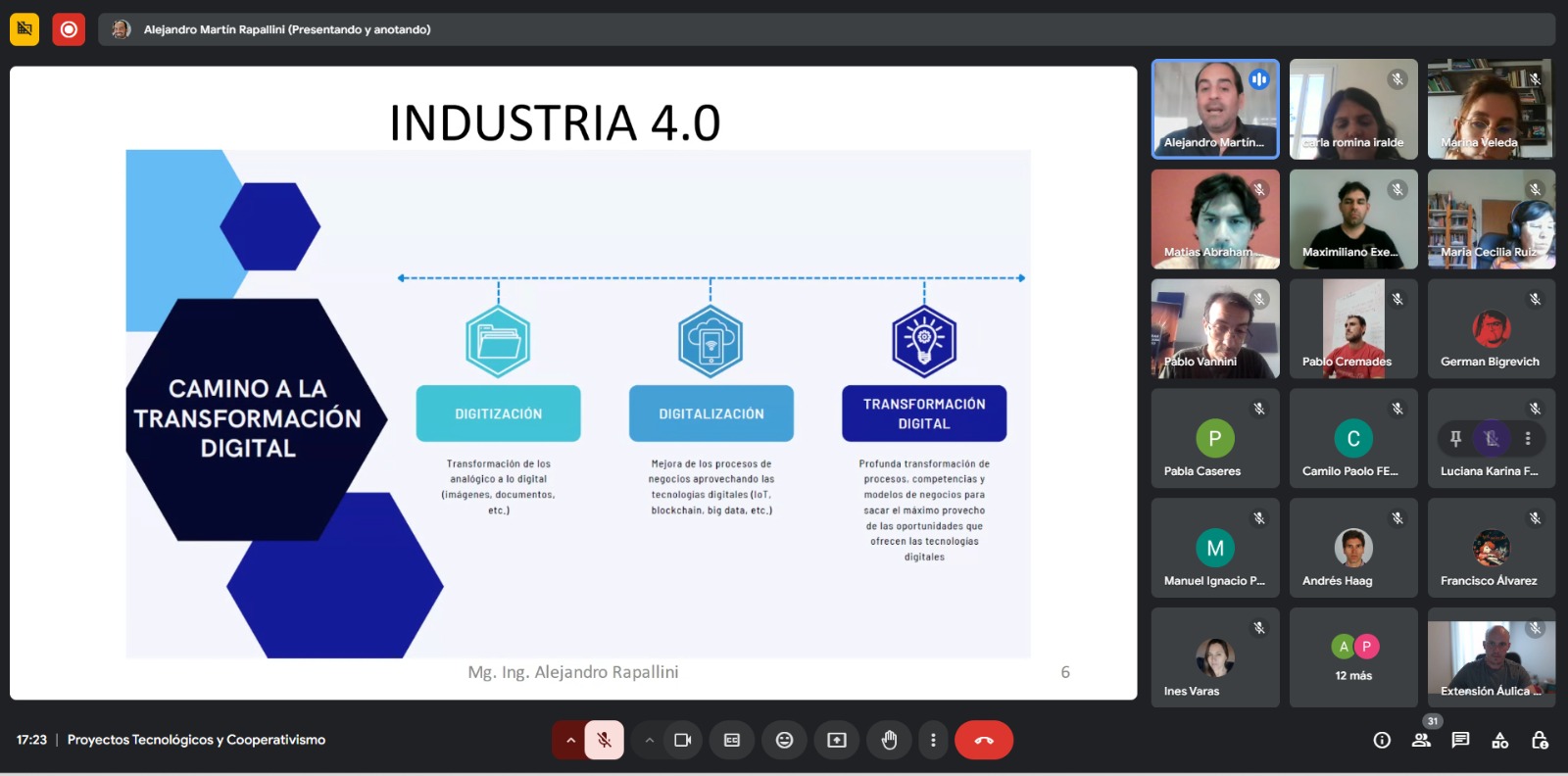The width and height of the screenshot is (1568, 776).
Task: Click the red recording indicator at top
Action: [69, 29]
